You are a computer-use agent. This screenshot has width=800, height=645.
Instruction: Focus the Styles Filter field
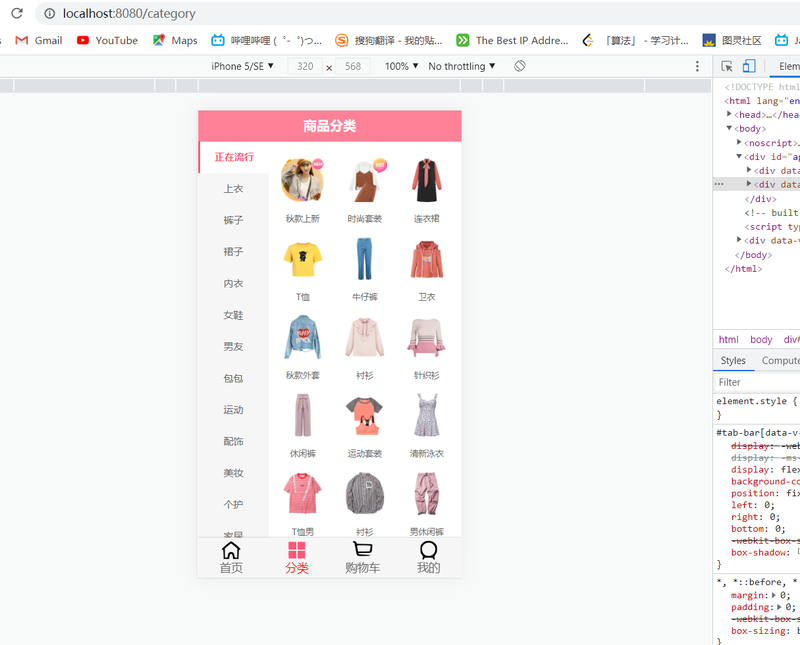pos(758,382)
